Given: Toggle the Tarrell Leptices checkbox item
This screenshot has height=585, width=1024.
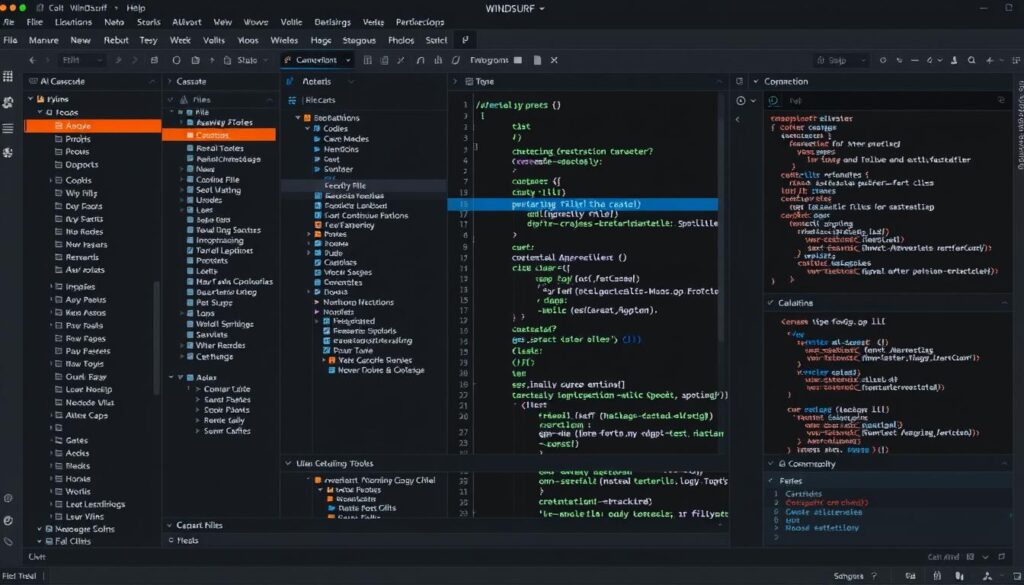Looking at the screenshot, I should point(190,250).
